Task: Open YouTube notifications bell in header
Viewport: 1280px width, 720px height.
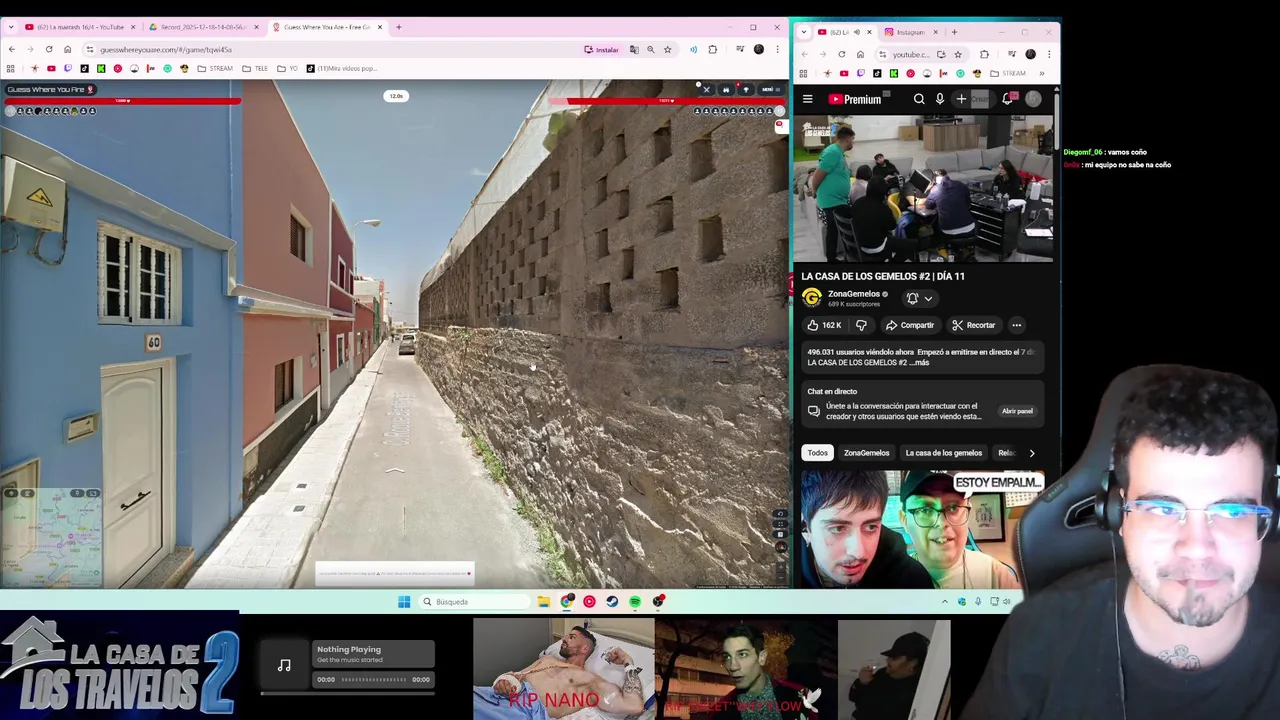Action: 1008,99
